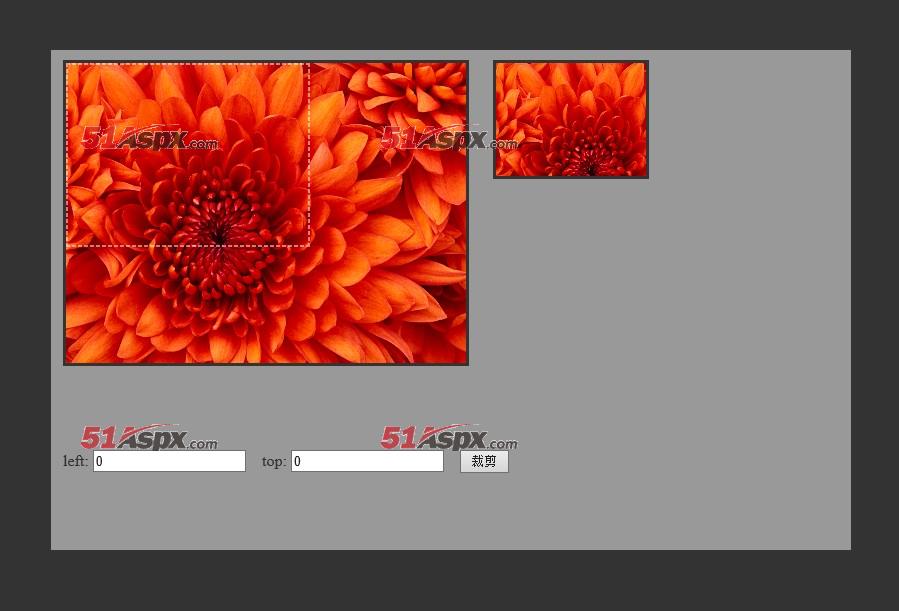
Task: Click inside the dashed crop selection box
Action: 188,155
